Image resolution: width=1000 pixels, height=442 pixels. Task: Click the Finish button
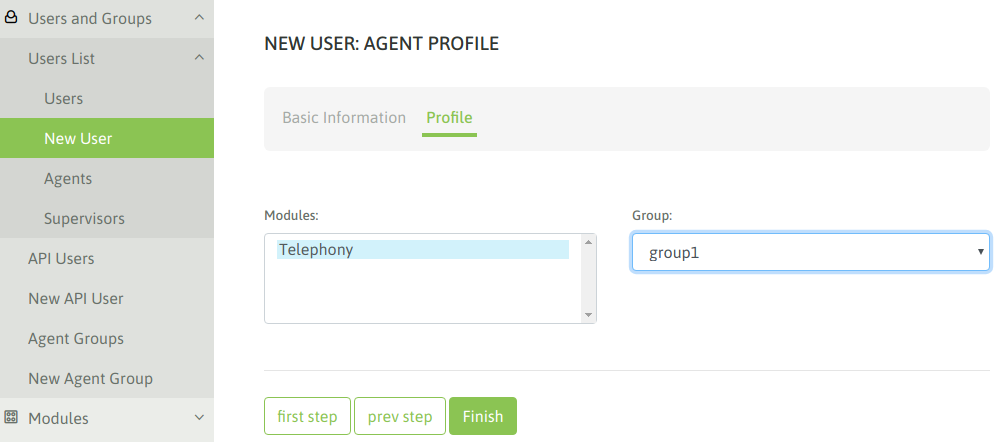click(483, 416)
